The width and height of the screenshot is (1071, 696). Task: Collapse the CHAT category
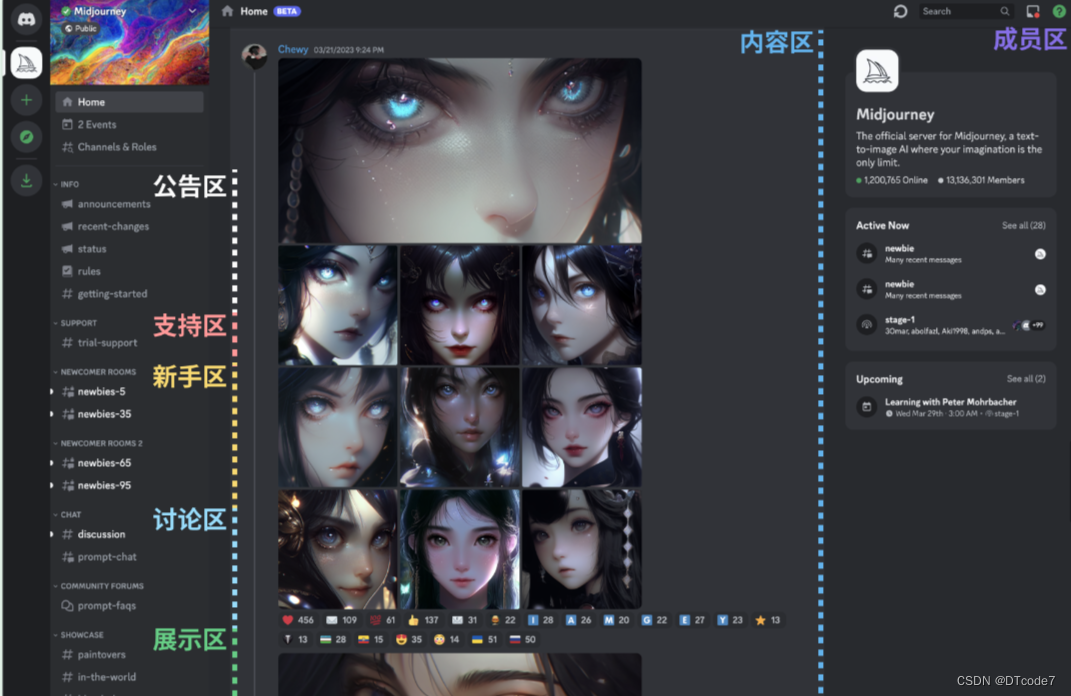67,515
